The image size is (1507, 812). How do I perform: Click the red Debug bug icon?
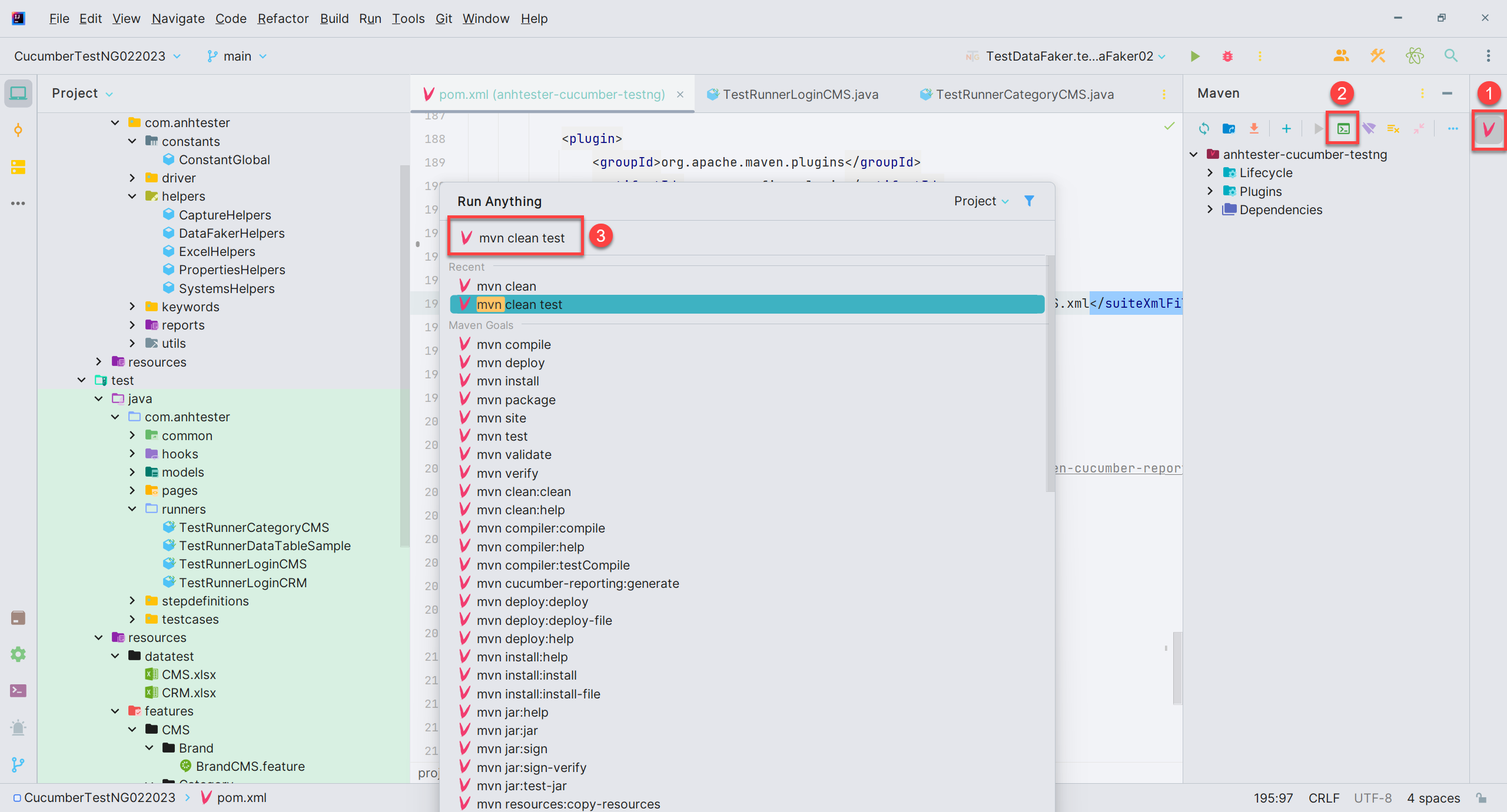(x=1227, y=56)
